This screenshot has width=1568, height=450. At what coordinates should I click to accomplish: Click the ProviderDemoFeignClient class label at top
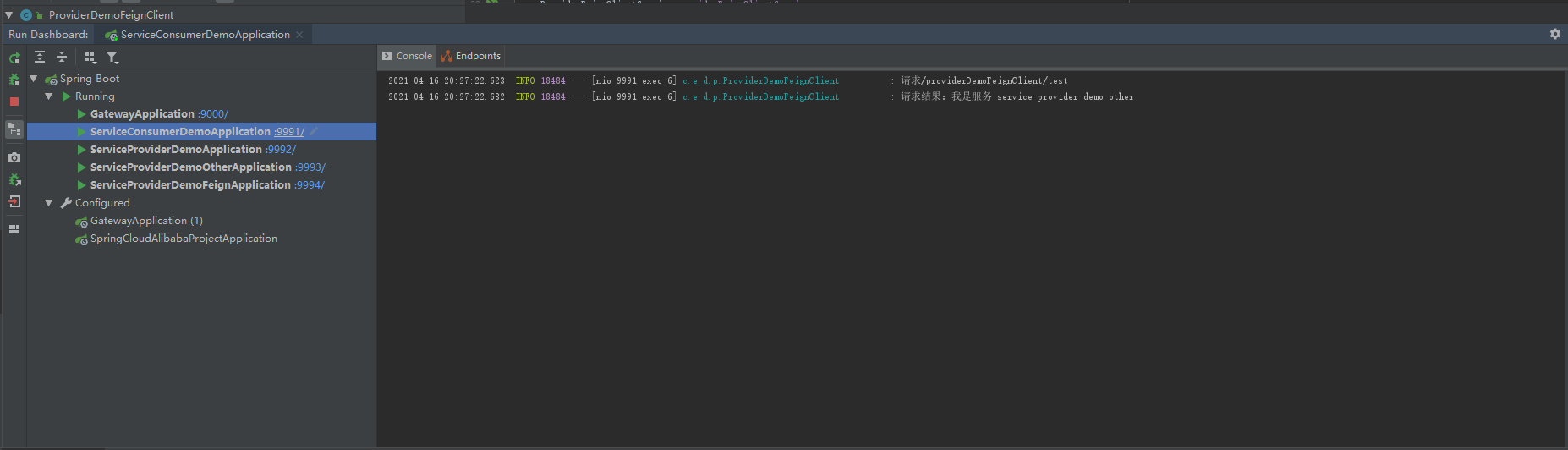coord(111,15)
